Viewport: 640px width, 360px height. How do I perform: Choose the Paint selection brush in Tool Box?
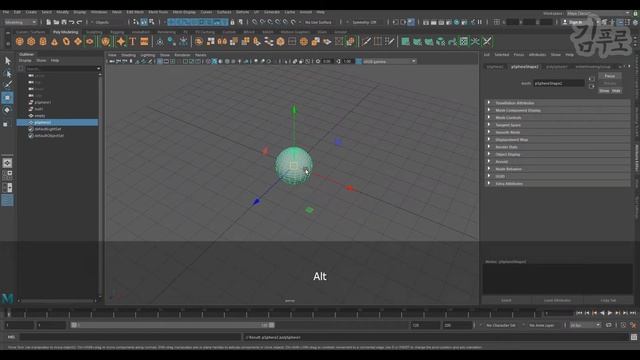[7, 85]
